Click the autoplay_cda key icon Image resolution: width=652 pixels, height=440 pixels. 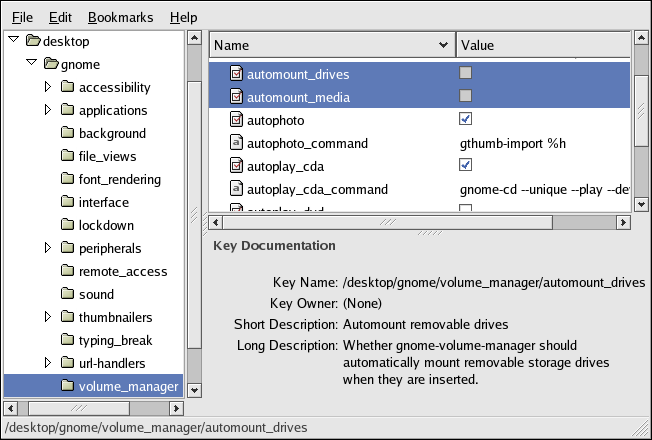[x=237, y=165]
